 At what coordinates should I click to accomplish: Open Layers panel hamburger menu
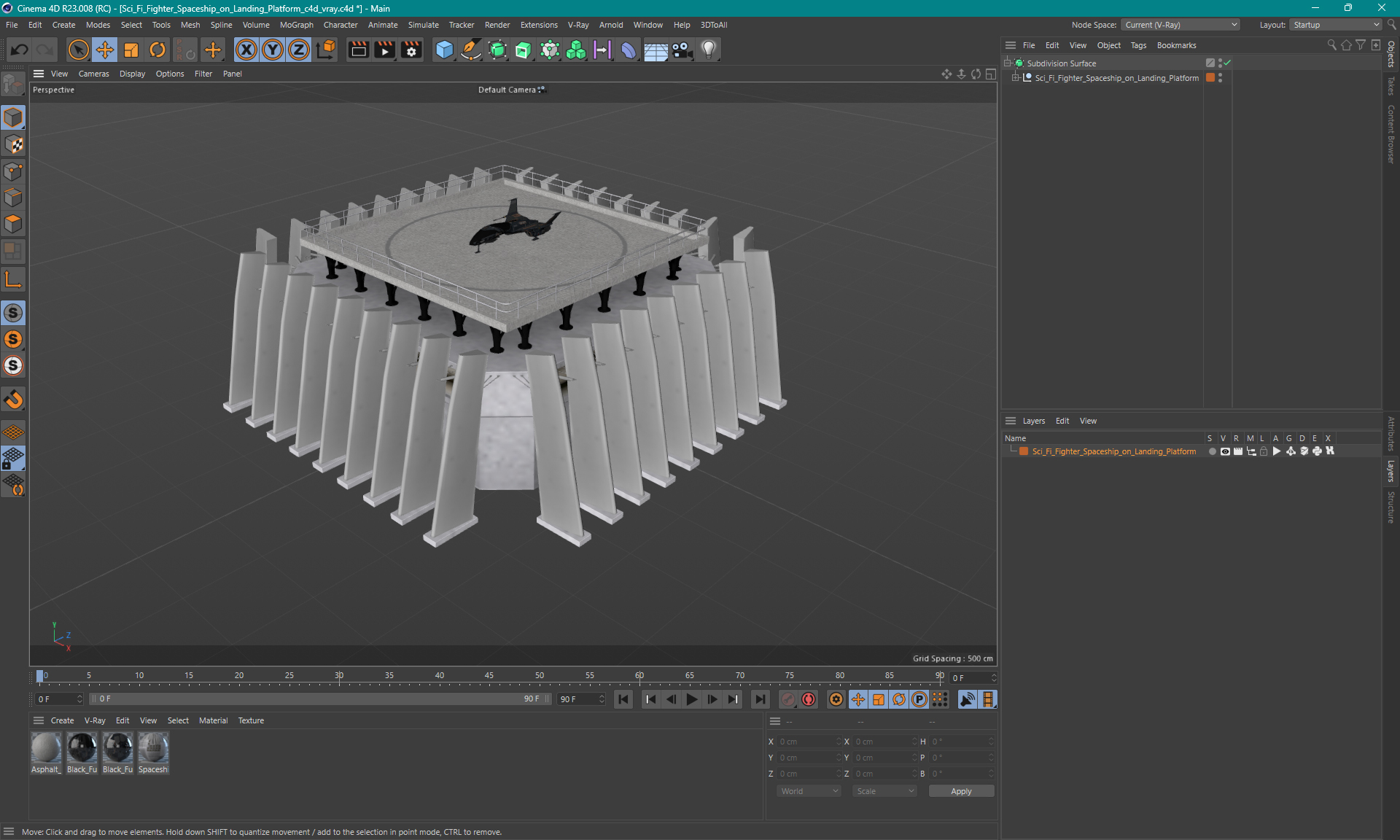pos(1011,421)
